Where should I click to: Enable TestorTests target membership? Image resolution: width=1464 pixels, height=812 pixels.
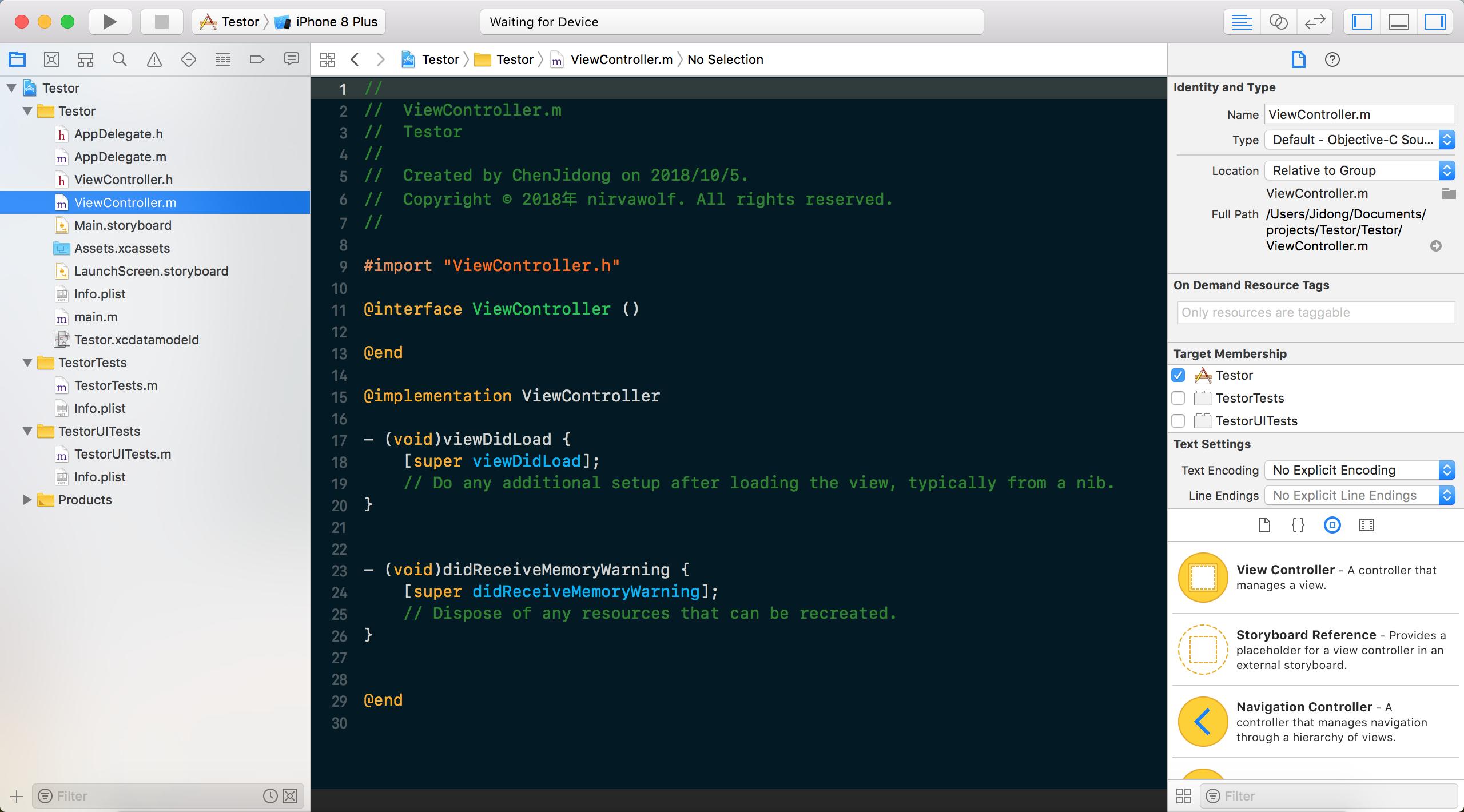(1178, 398)
